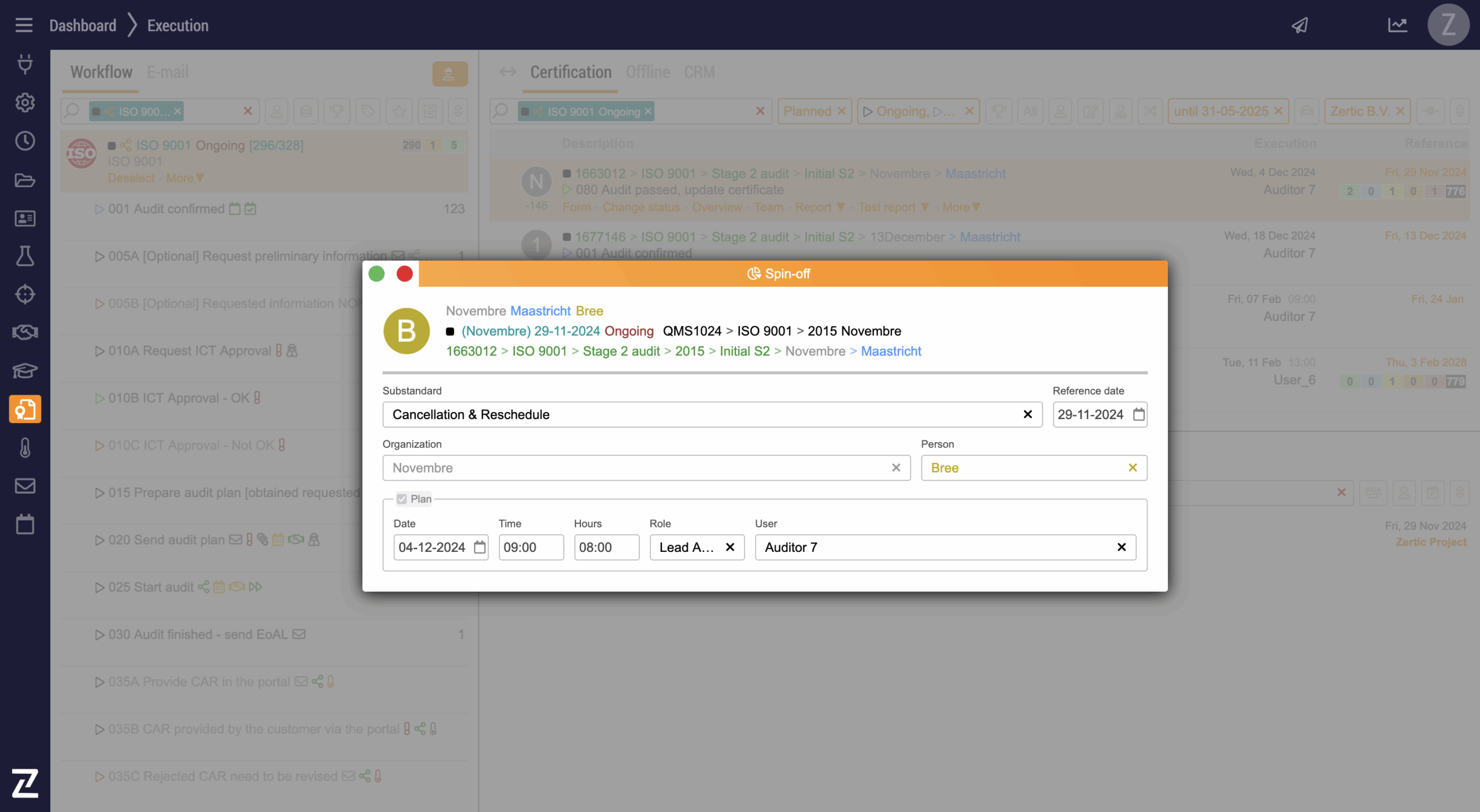Click the graduation cap sidebar icon

click(25, 370)
